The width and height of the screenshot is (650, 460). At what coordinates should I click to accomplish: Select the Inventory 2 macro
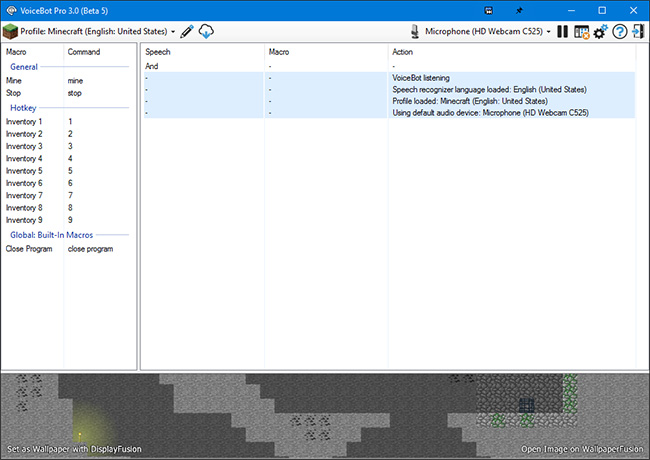click(68, 134)
